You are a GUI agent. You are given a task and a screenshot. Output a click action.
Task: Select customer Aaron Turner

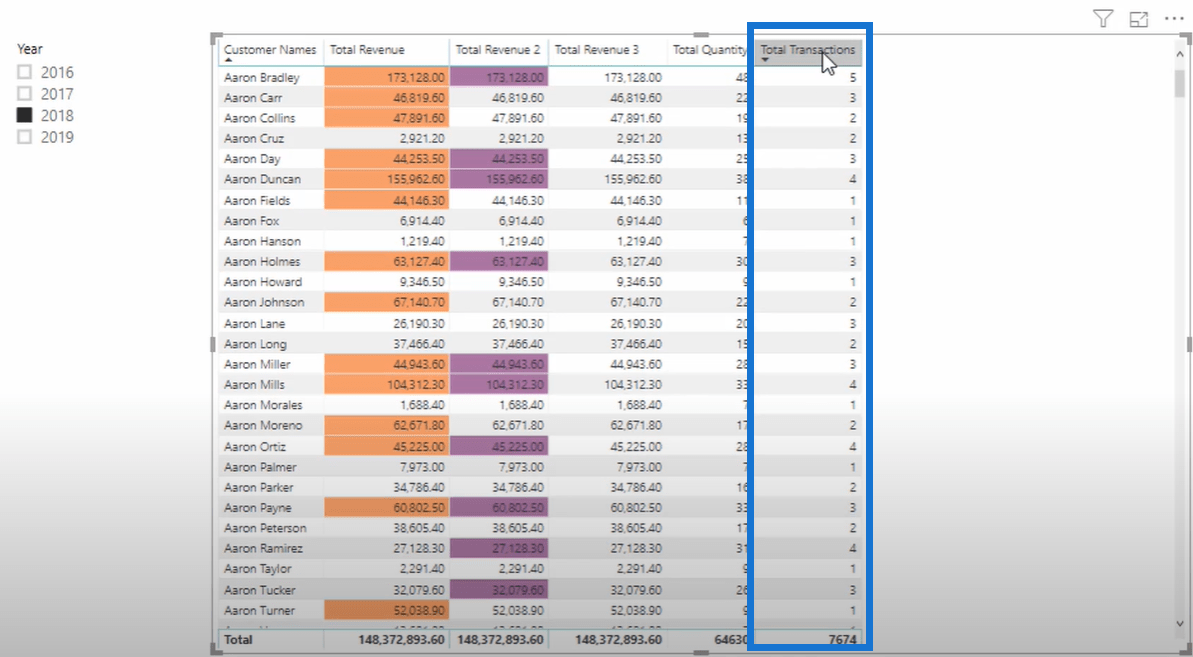[259, 611]
